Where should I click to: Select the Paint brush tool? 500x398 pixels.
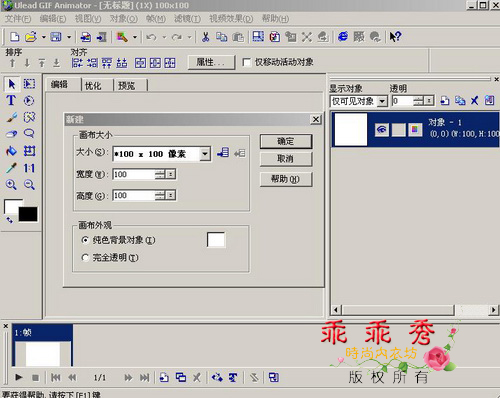[11, 117]
